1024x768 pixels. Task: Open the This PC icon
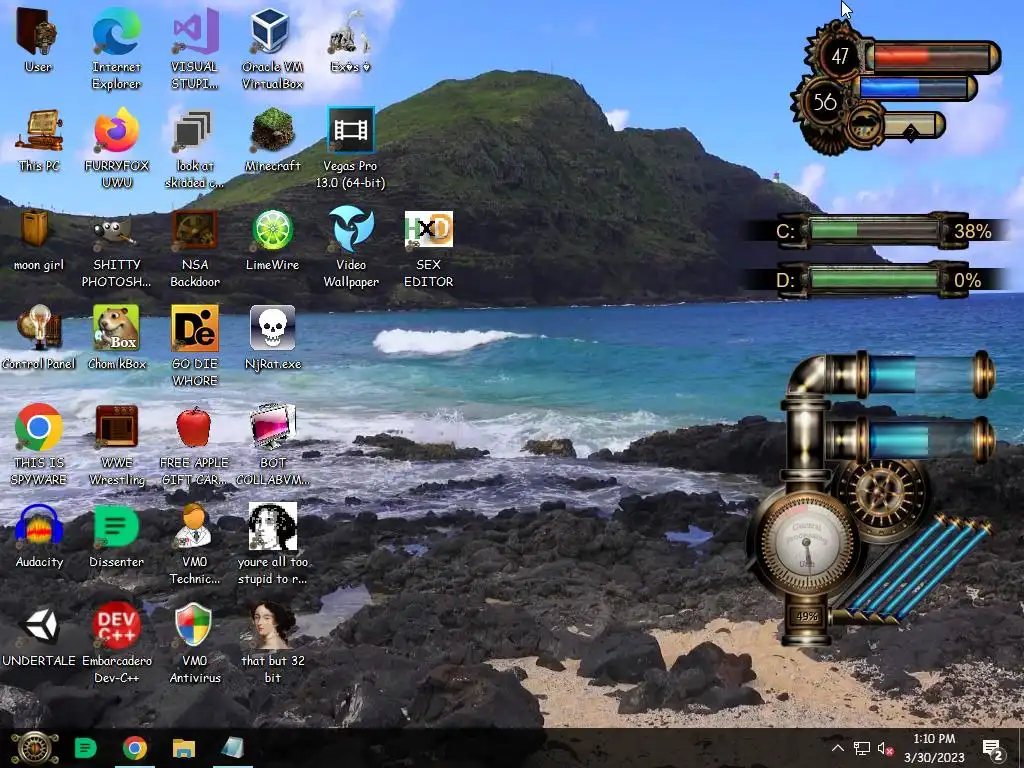39,140
